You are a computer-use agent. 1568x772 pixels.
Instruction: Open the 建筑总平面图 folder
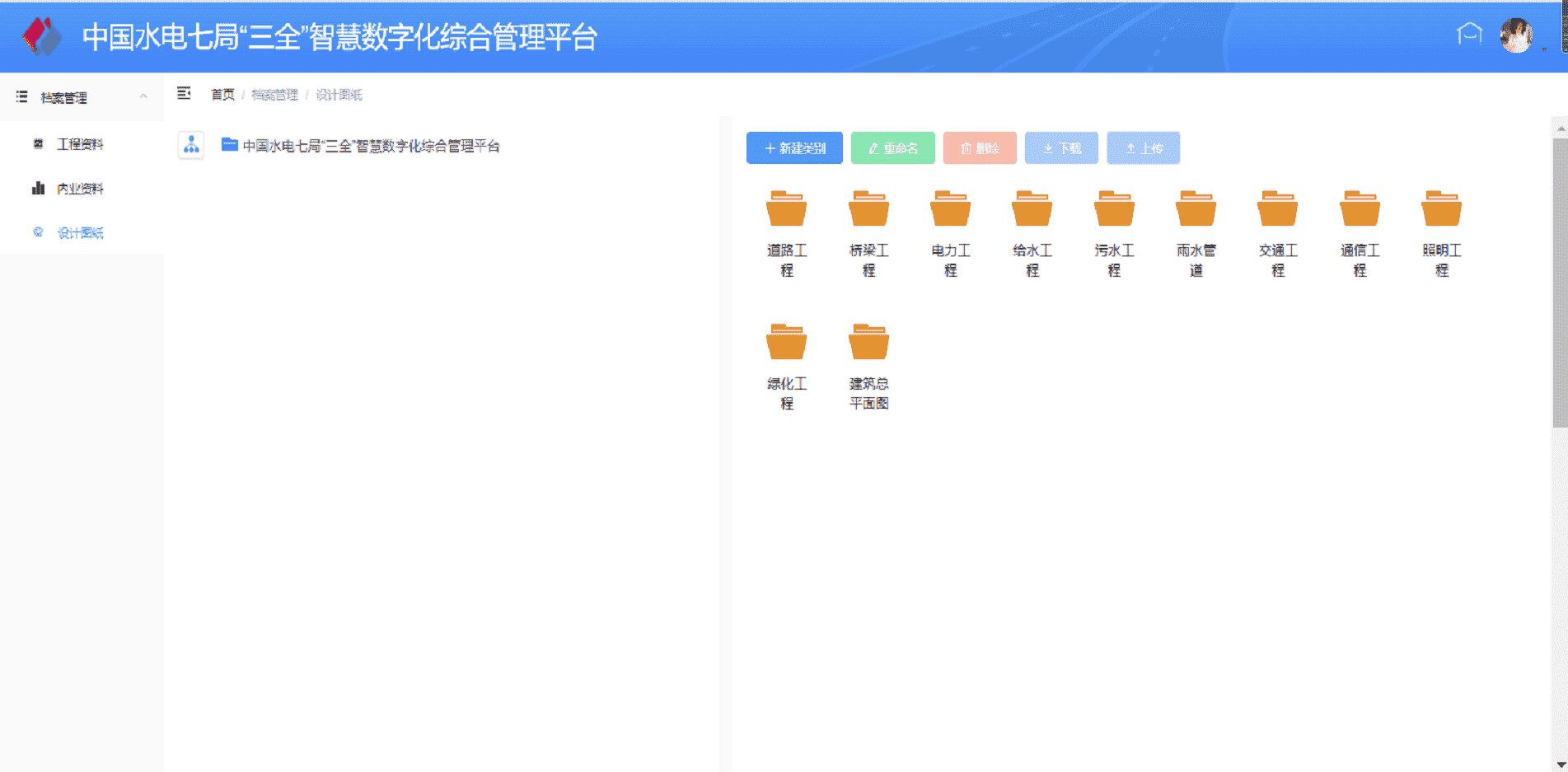coord(868,343)
